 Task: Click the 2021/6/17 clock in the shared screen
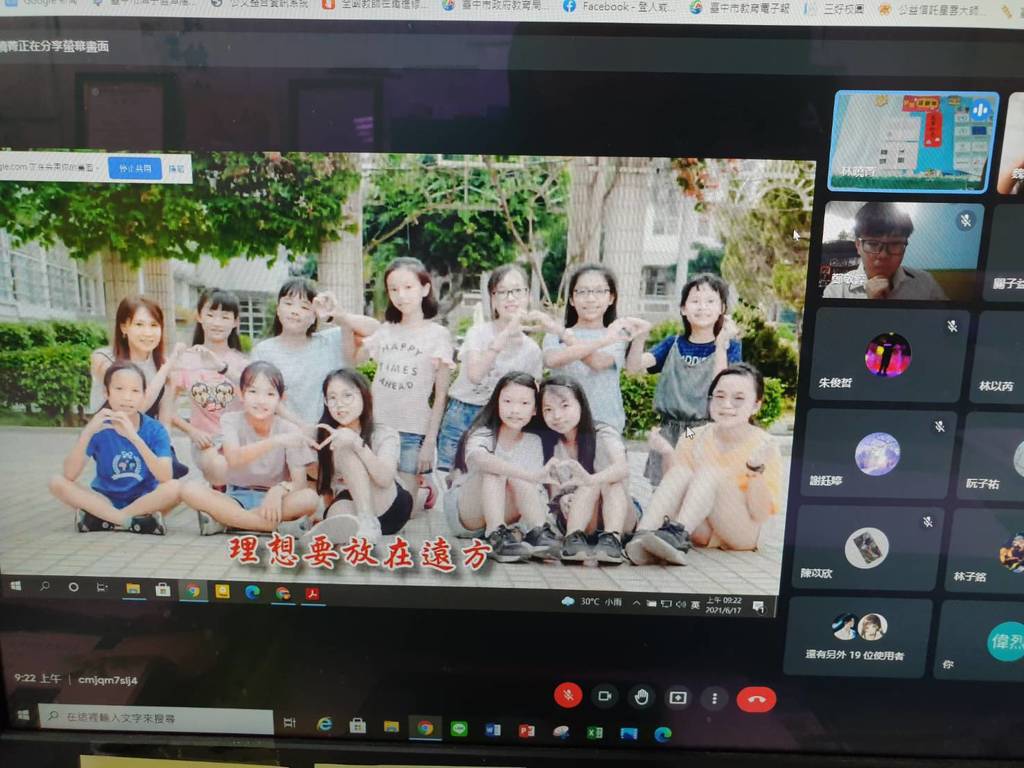tap(724, 605)
